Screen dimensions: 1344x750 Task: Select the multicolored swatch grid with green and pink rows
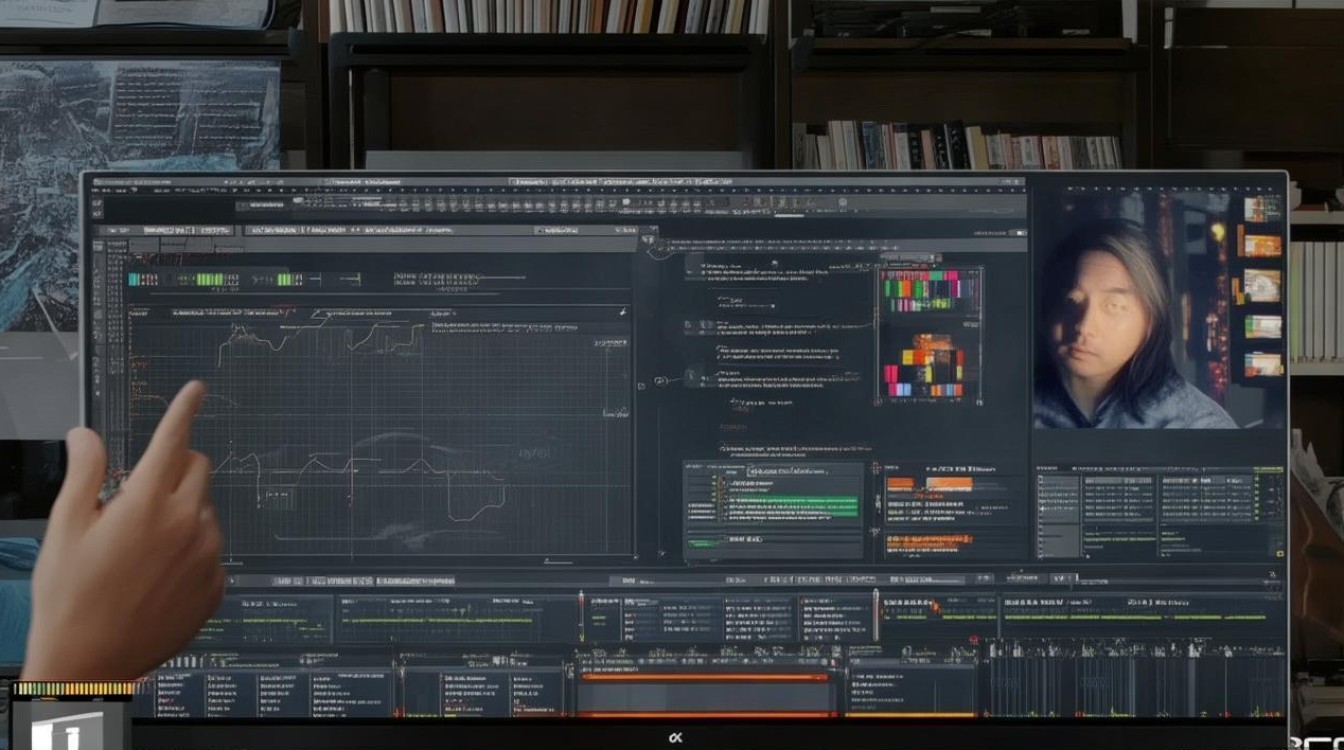[x=931, y=290]
